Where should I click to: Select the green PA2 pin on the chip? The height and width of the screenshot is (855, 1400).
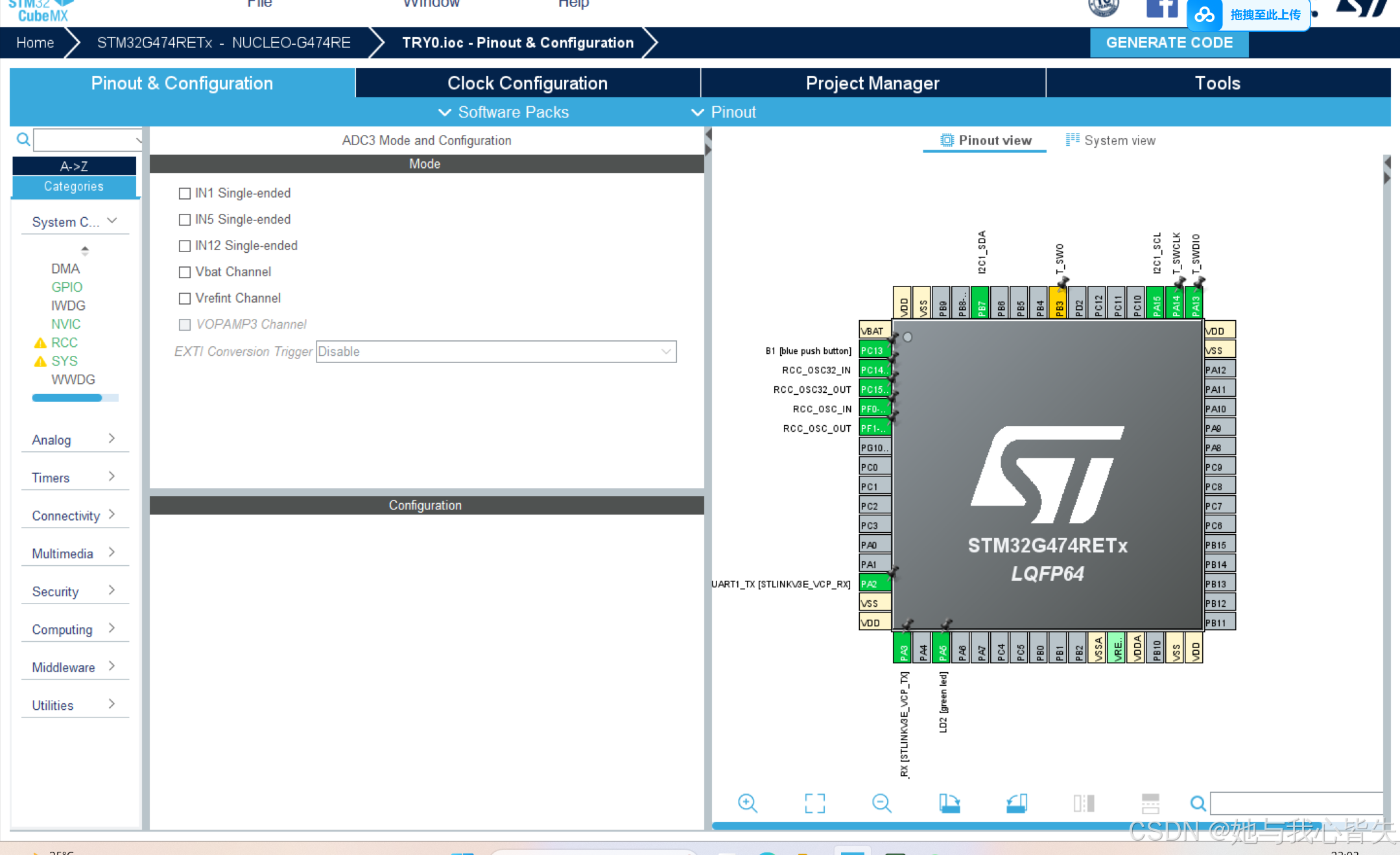point(873,583)
